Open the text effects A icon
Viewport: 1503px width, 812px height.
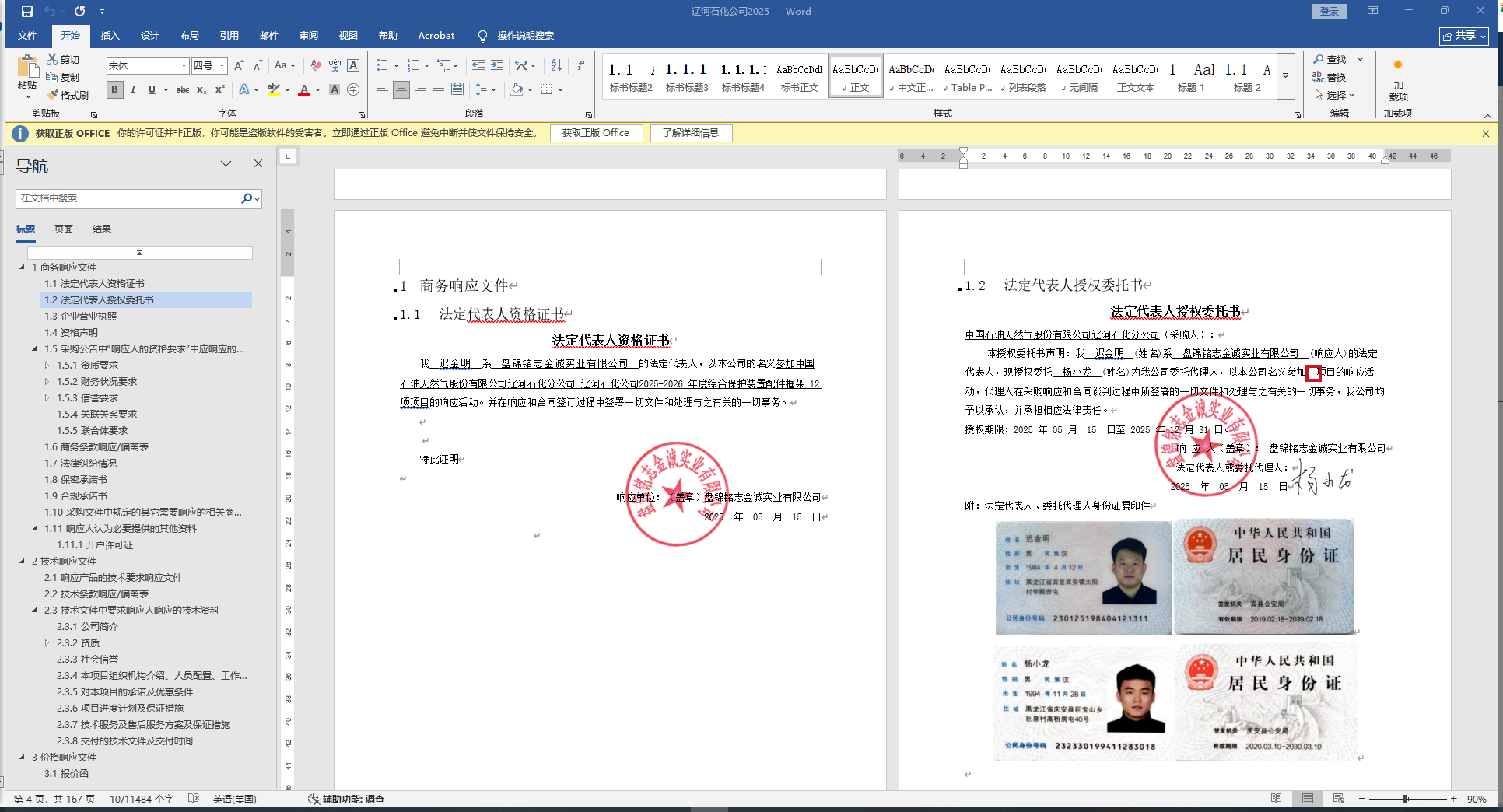pyautogui.click(x=244, y=89)
